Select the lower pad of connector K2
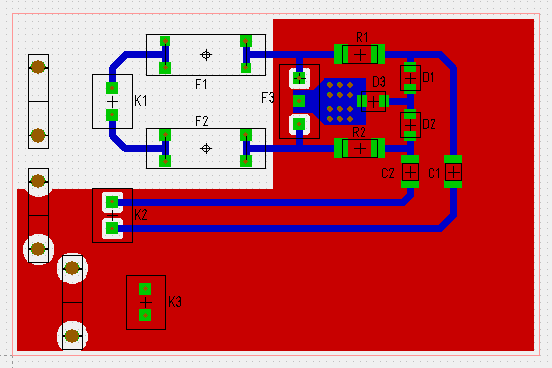552x368 pixels. [x=112, y=228]
